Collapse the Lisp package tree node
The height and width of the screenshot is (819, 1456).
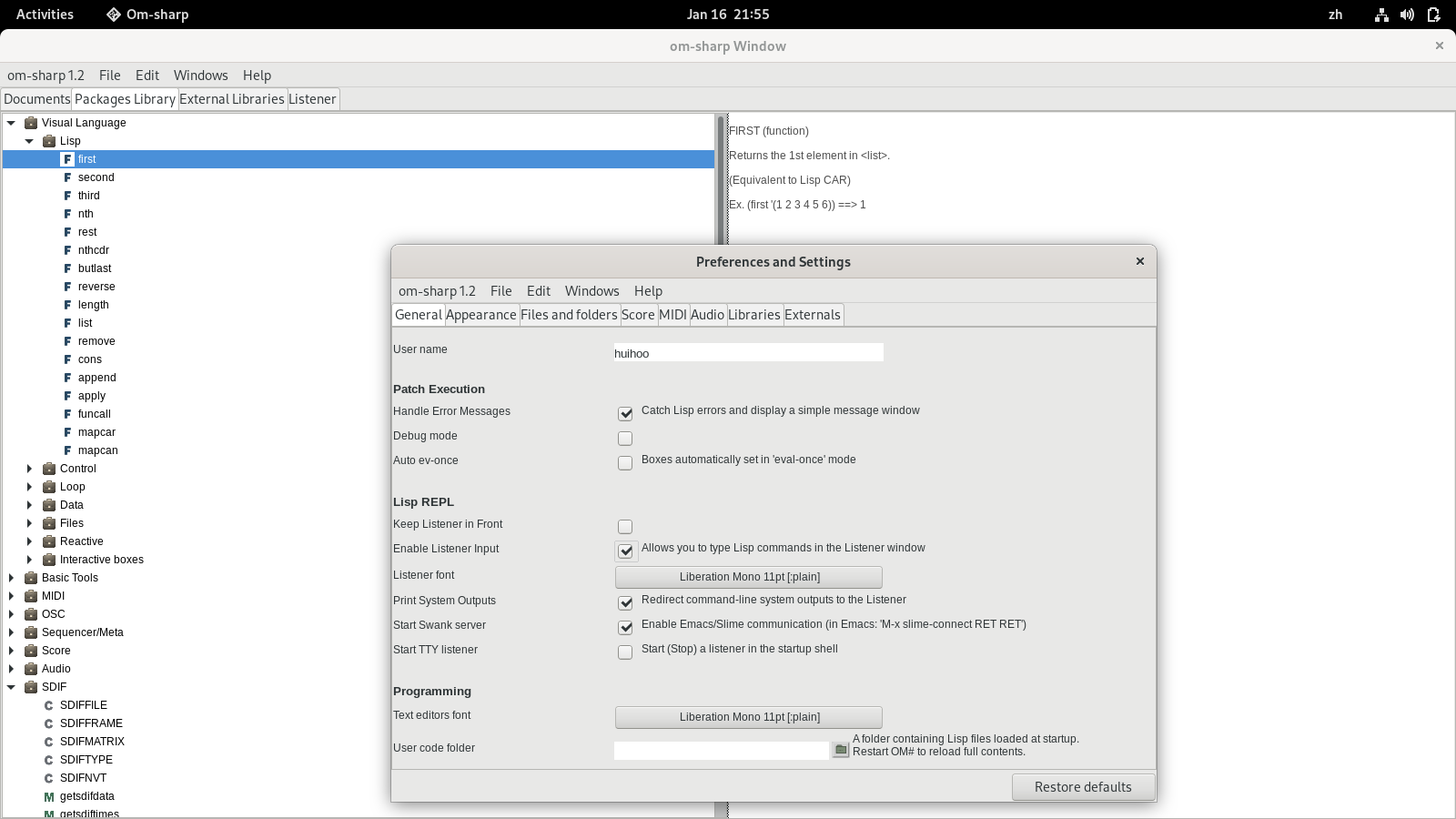(x=29, y=141)
